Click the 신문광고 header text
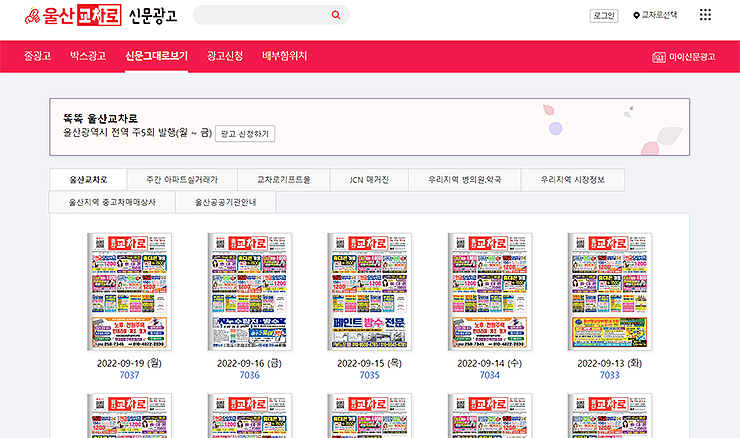740x438 pixels. coord(153,16)
